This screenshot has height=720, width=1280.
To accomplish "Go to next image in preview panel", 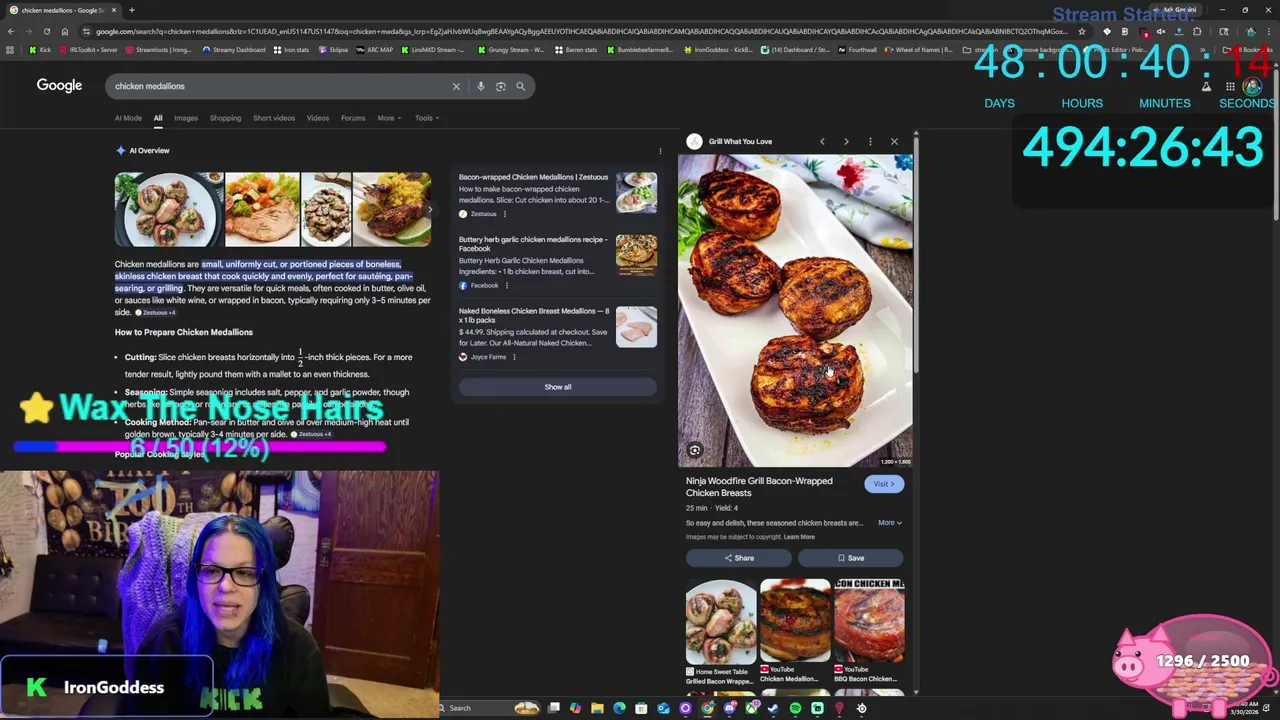I will pos(846,141).
